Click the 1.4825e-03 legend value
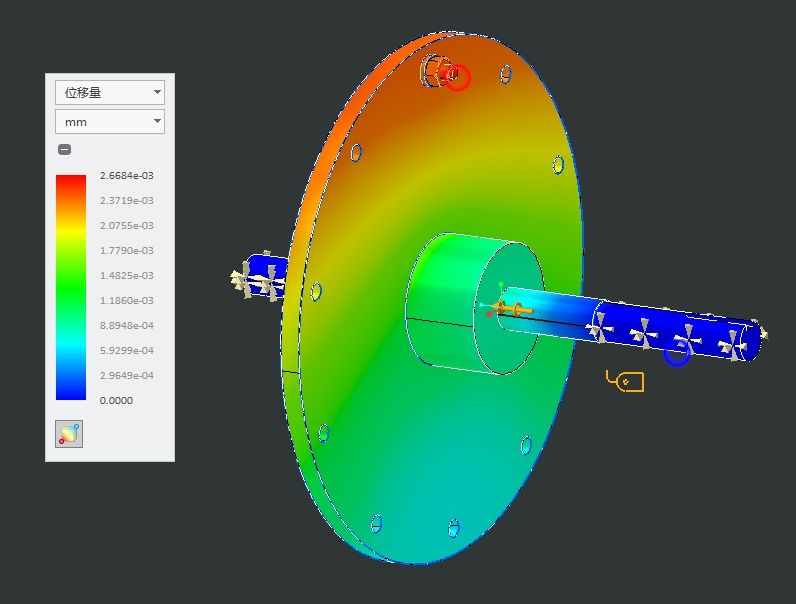Screen dimensions: 796x604 (x=126, y=276)
